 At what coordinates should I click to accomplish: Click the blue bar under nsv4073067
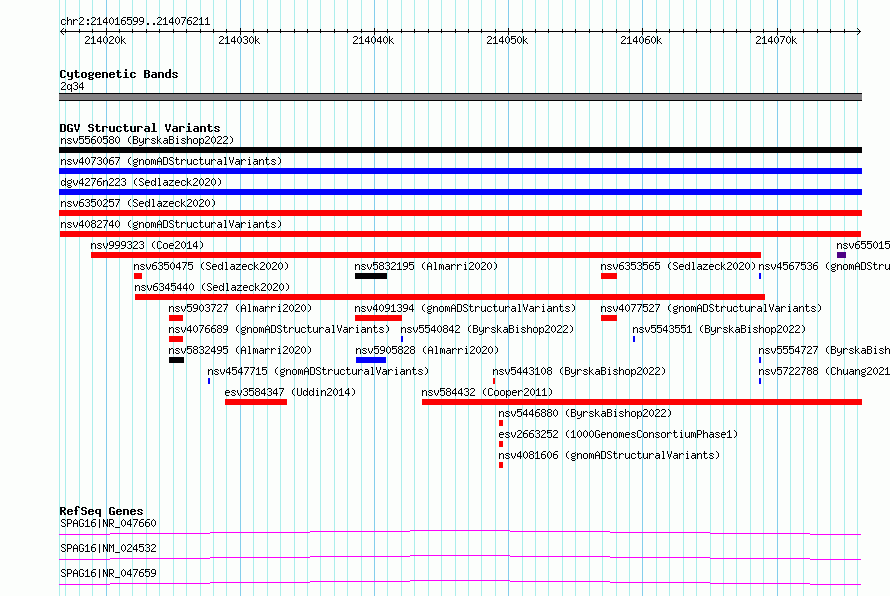click(x=460, y=171)
